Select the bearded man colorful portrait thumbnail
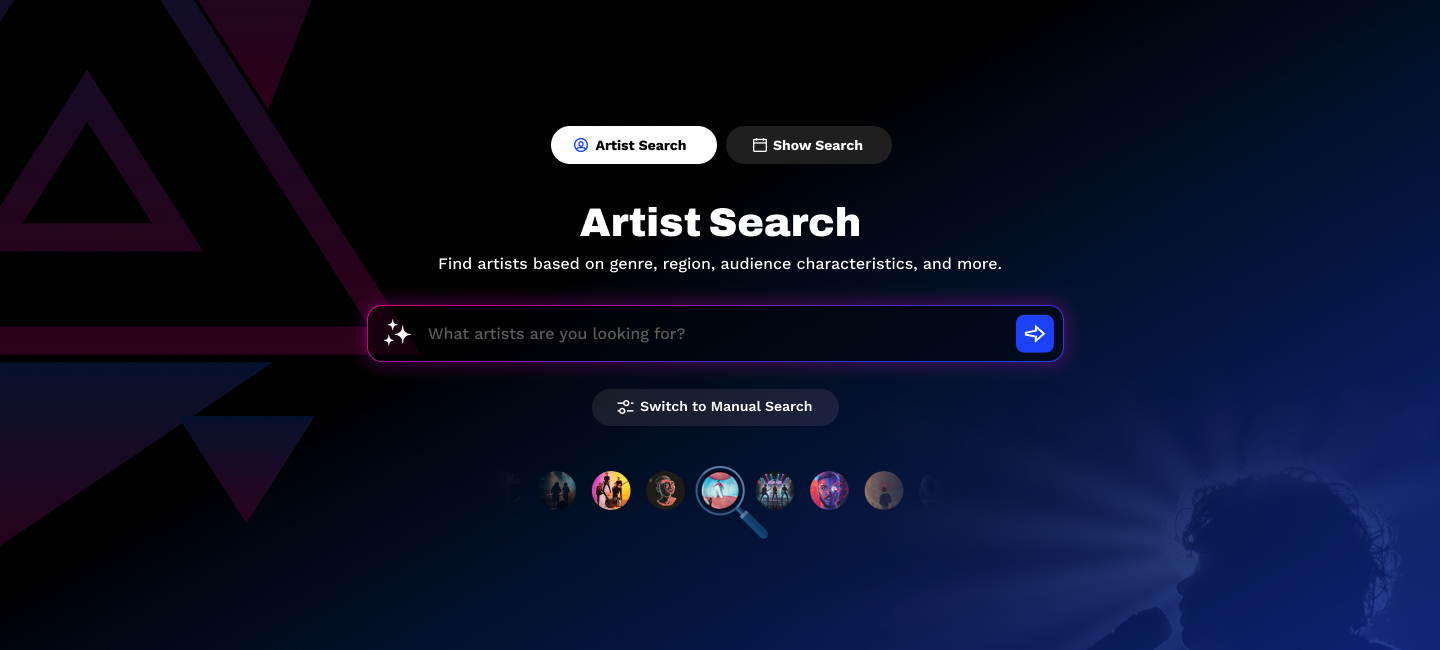Screen dimensions: 1440x650 click(829, 491)
